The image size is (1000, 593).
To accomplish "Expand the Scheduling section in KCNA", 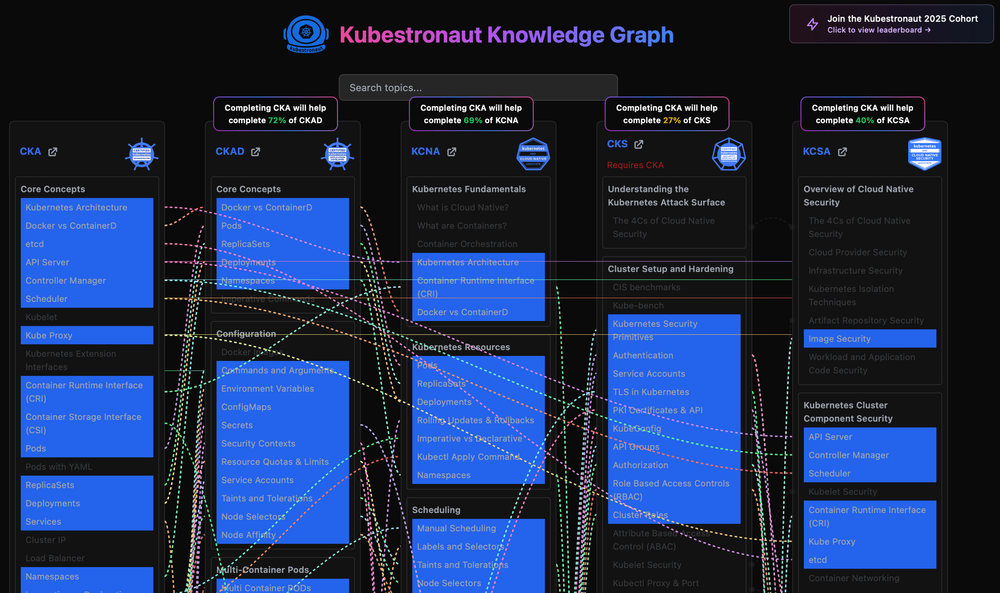I will (x=435, y=509).
